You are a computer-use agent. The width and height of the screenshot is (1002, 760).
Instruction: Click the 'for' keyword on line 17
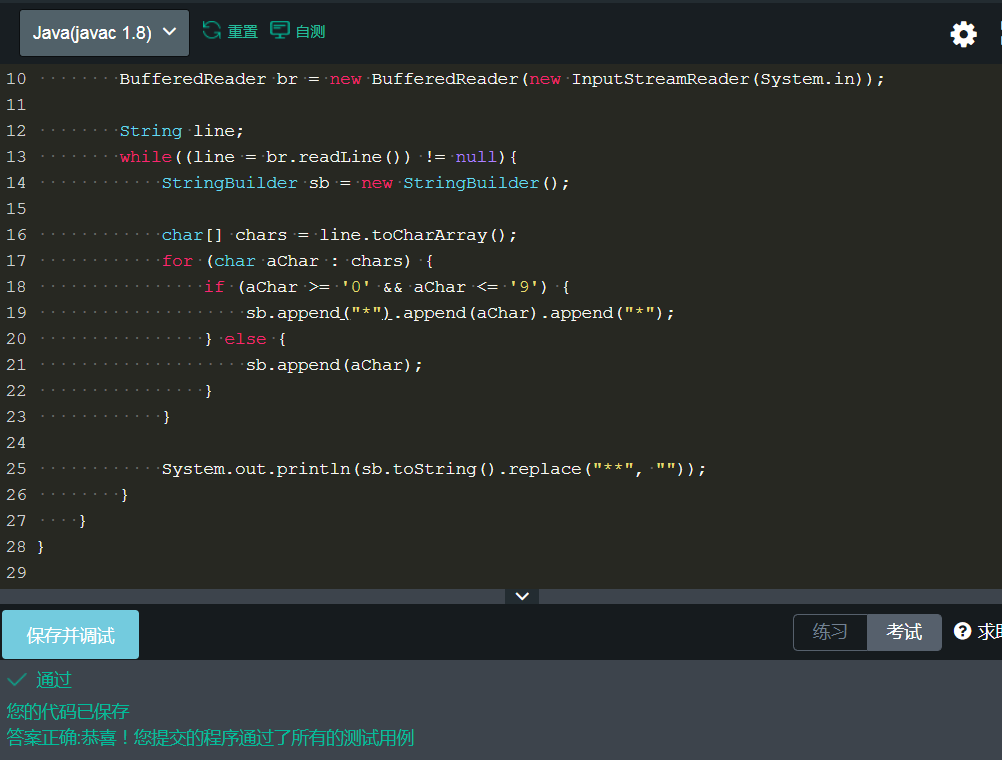pyautogui.click(x=177, y=261)
